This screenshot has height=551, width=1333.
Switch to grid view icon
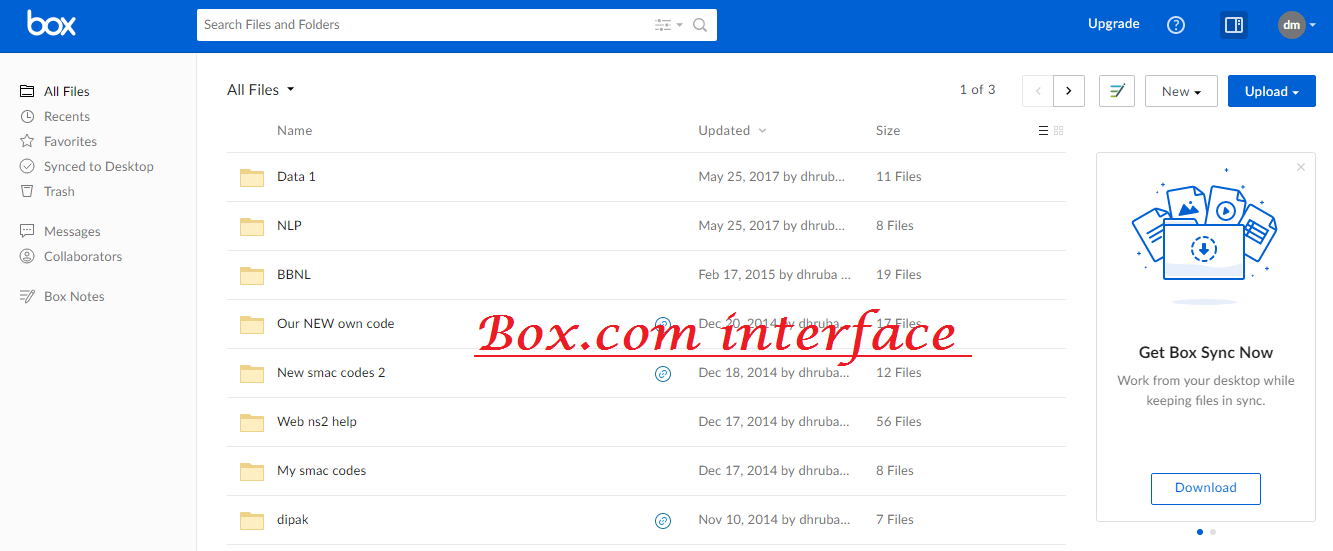pyautogui.click(x=1059, y=131)
